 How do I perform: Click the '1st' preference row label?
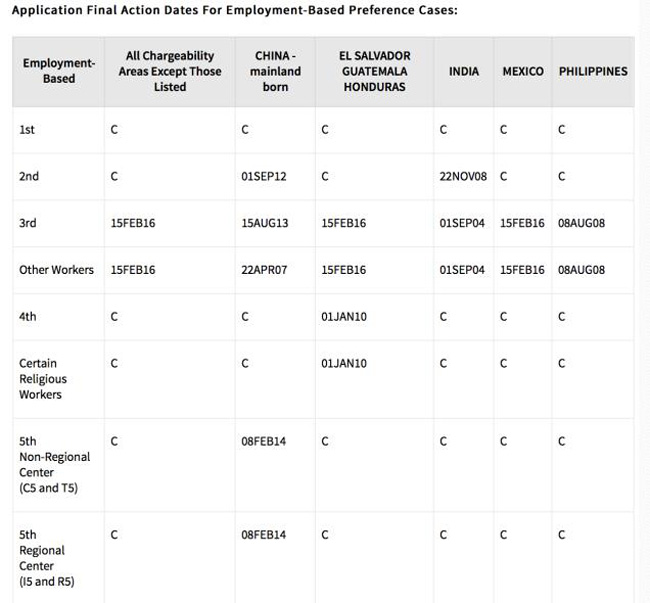point(27,130)
